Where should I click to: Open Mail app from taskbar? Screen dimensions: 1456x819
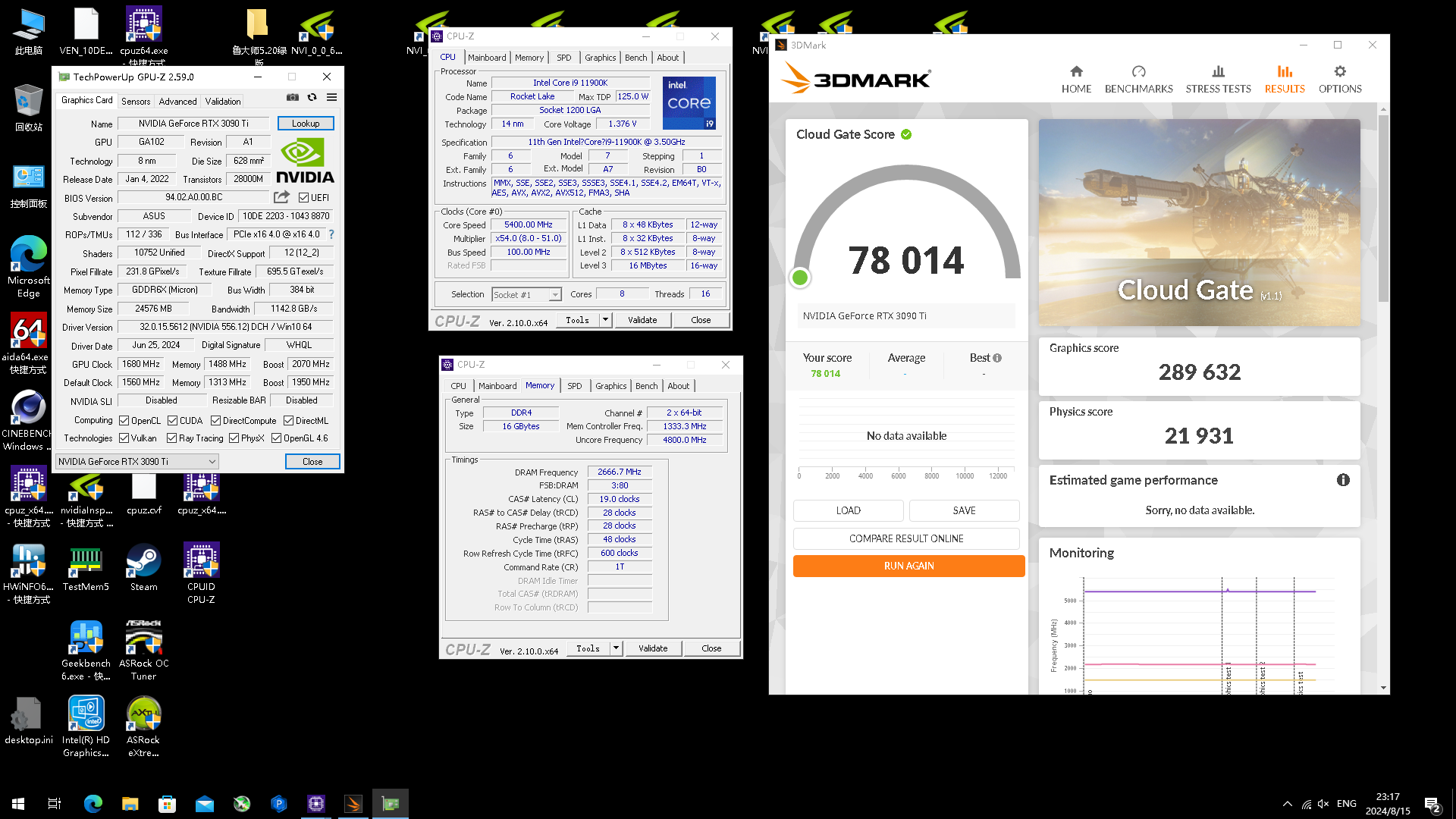pyautogui.click(x=205, y=804)
